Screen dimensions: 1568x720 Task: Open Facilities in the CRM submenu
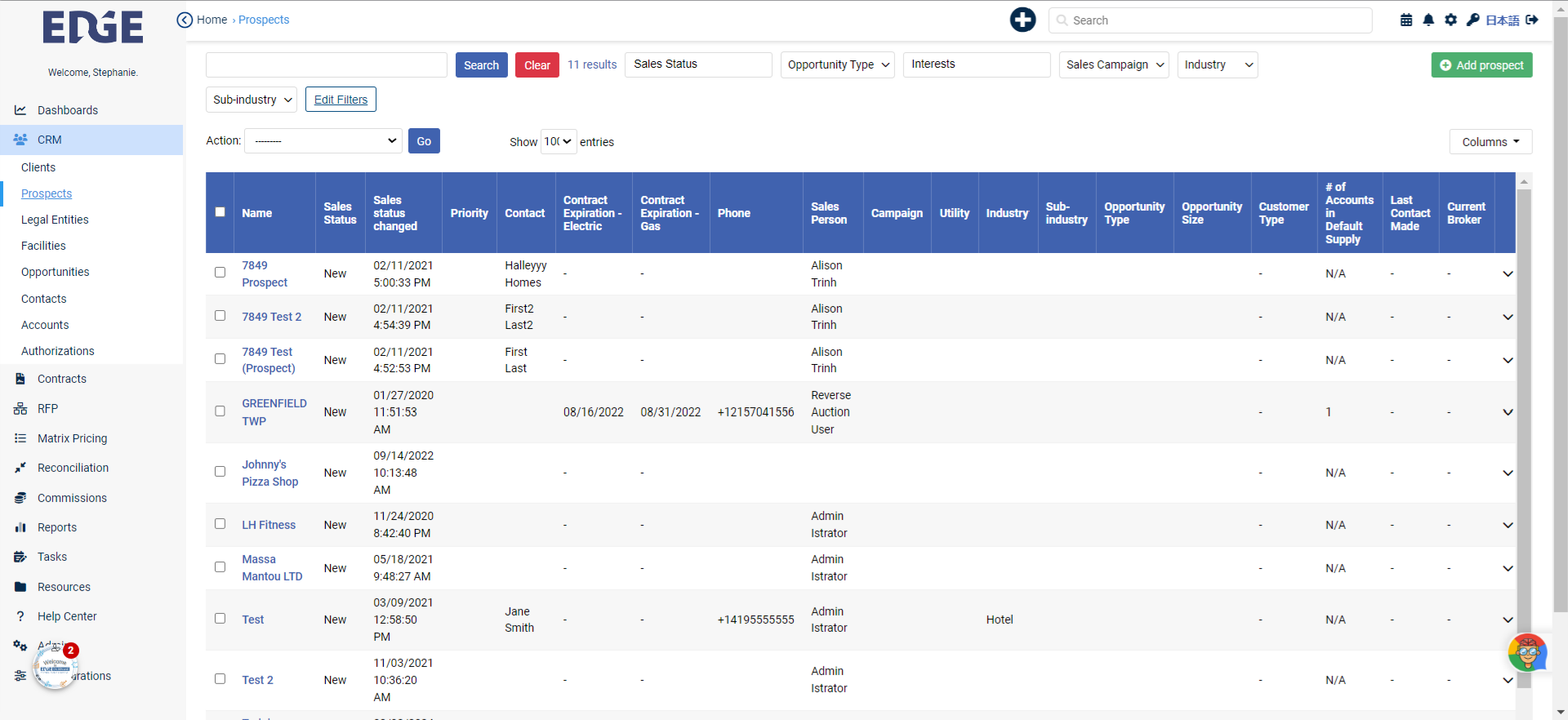43,246
